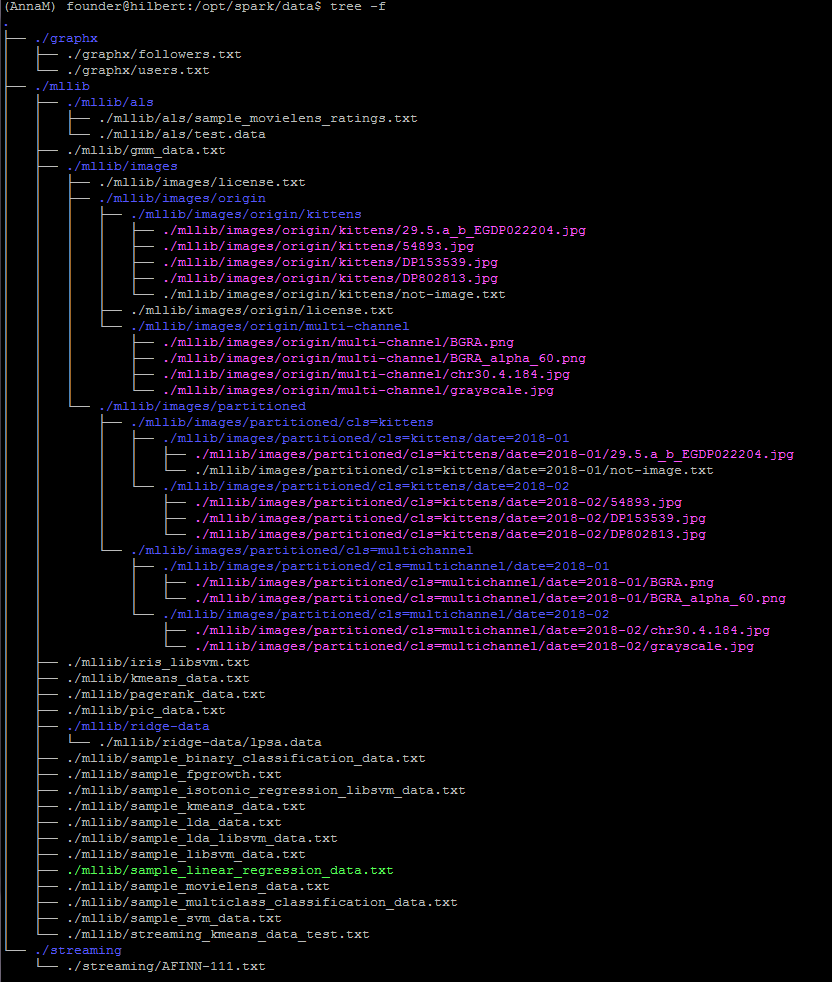Select origin/kittens/DP153539.jpg entry

click(330, 262)
